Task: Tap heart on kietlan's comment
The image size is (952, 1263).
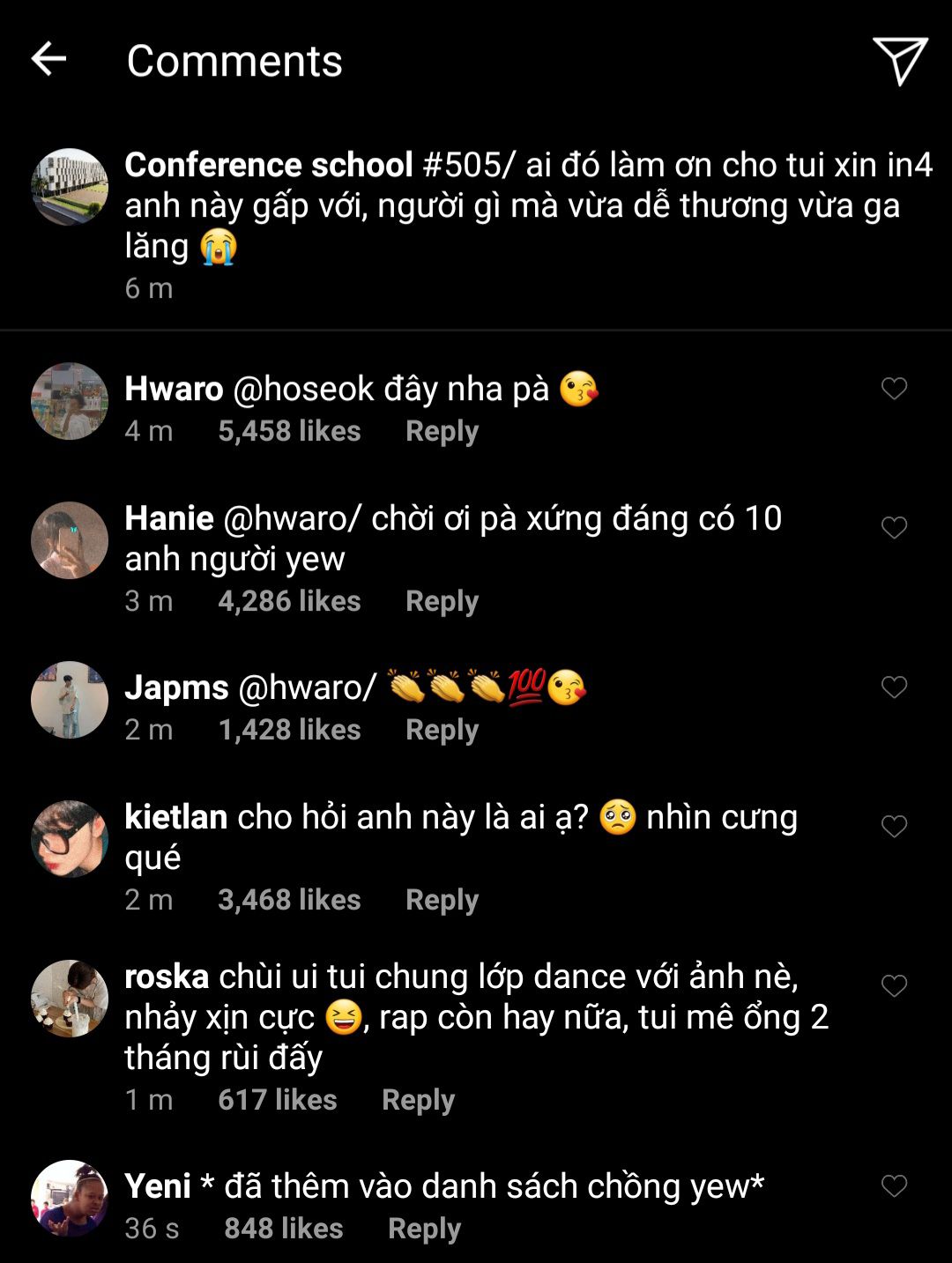Action: [x=894, y=827]
